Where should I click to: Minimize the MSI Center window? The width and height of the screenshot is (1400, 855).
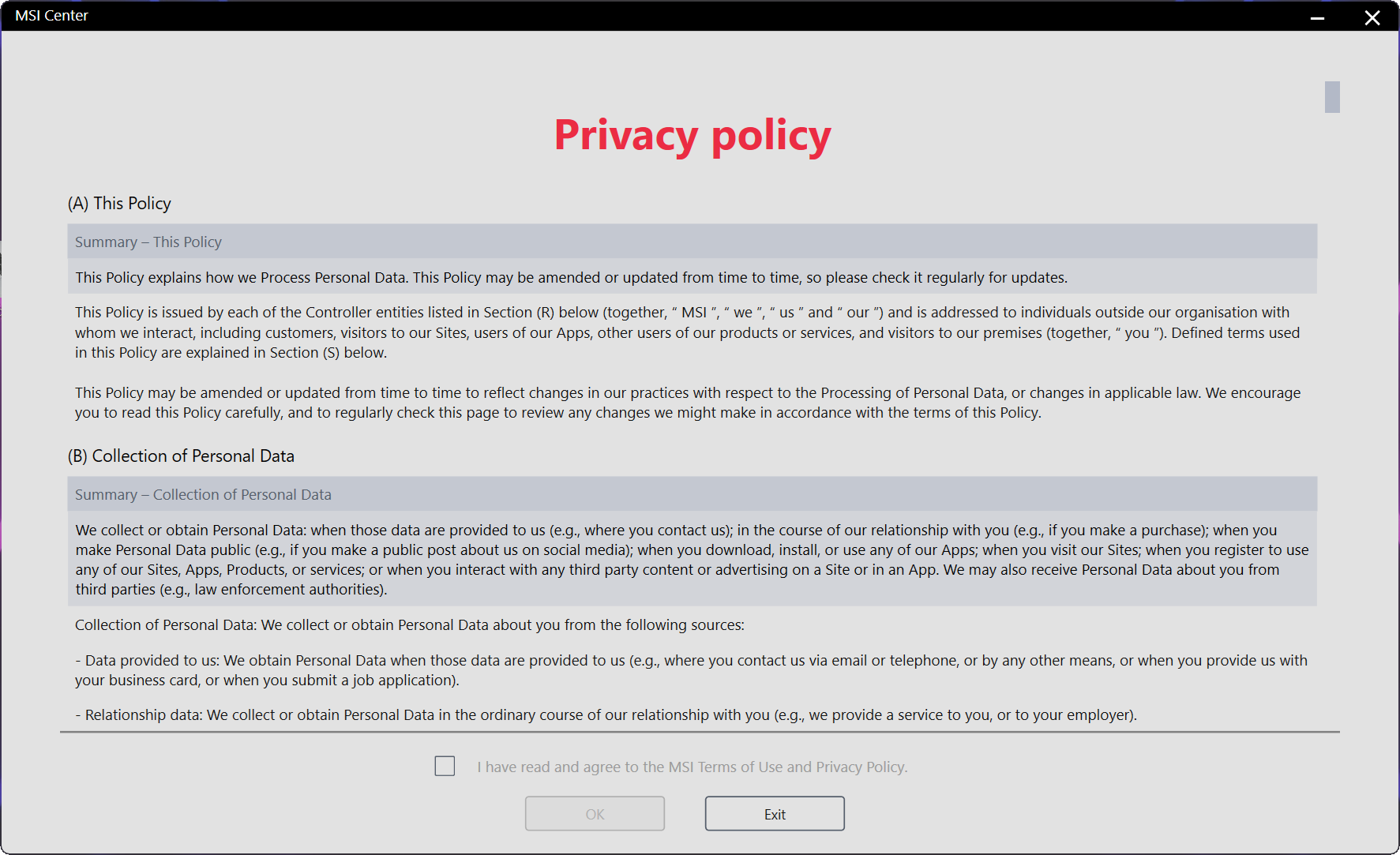point(1317,17)
